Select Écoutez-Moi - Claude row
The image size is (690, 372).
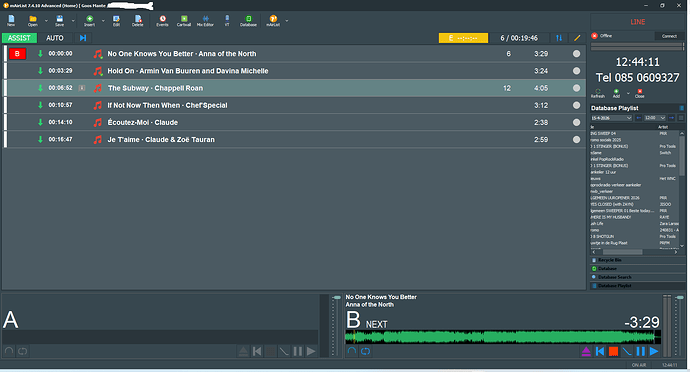[295, 122]
